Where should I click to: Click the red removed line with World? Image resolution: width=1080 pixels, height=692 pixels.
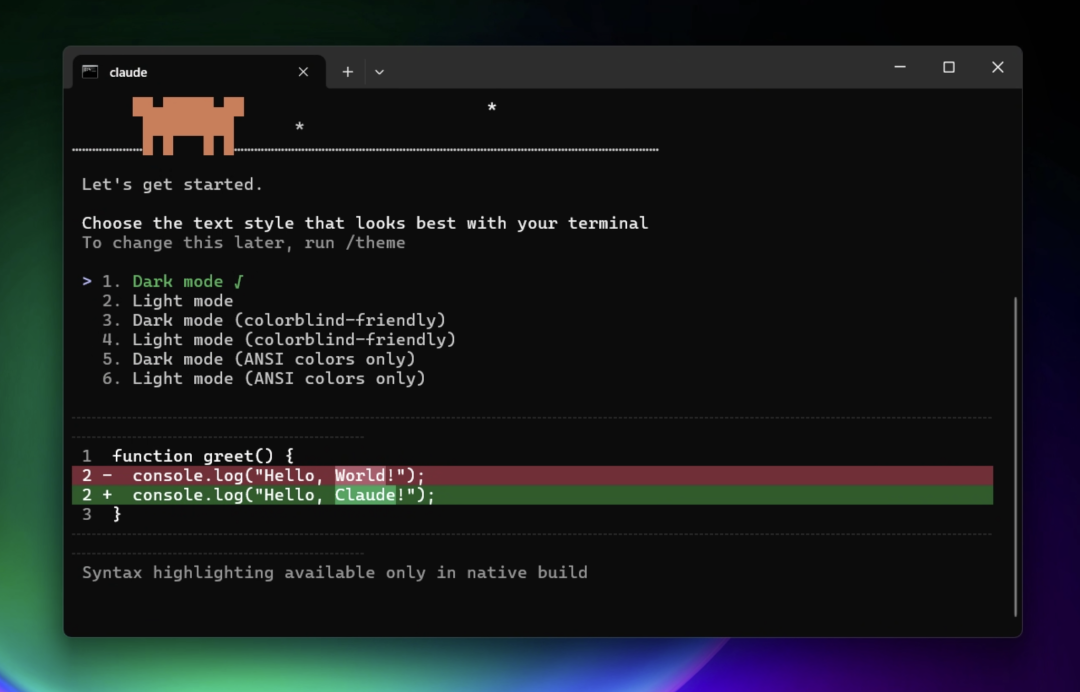pyautogui.click(x=532, y=476)
